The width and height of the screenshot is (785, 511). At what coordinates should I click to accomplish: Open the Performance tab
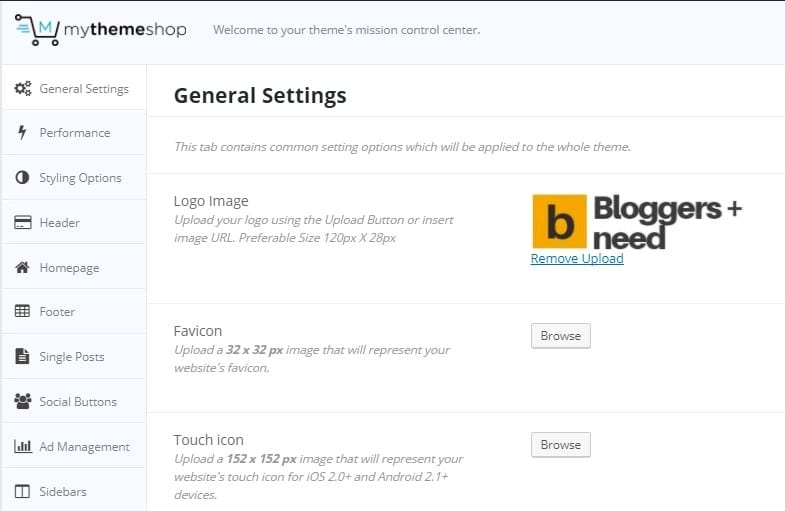[75, 133]
